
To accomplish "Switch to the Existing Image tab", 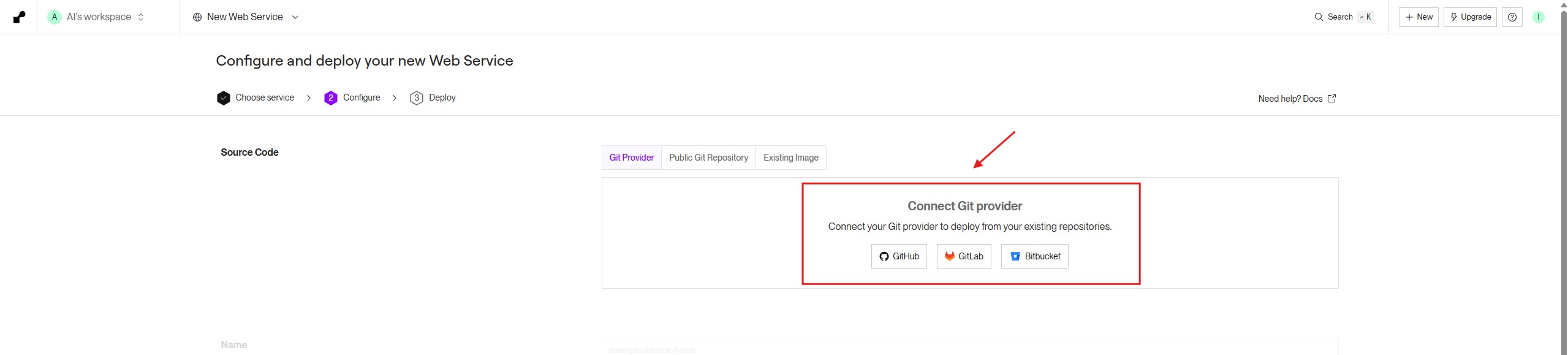I will tap(790, 158).
